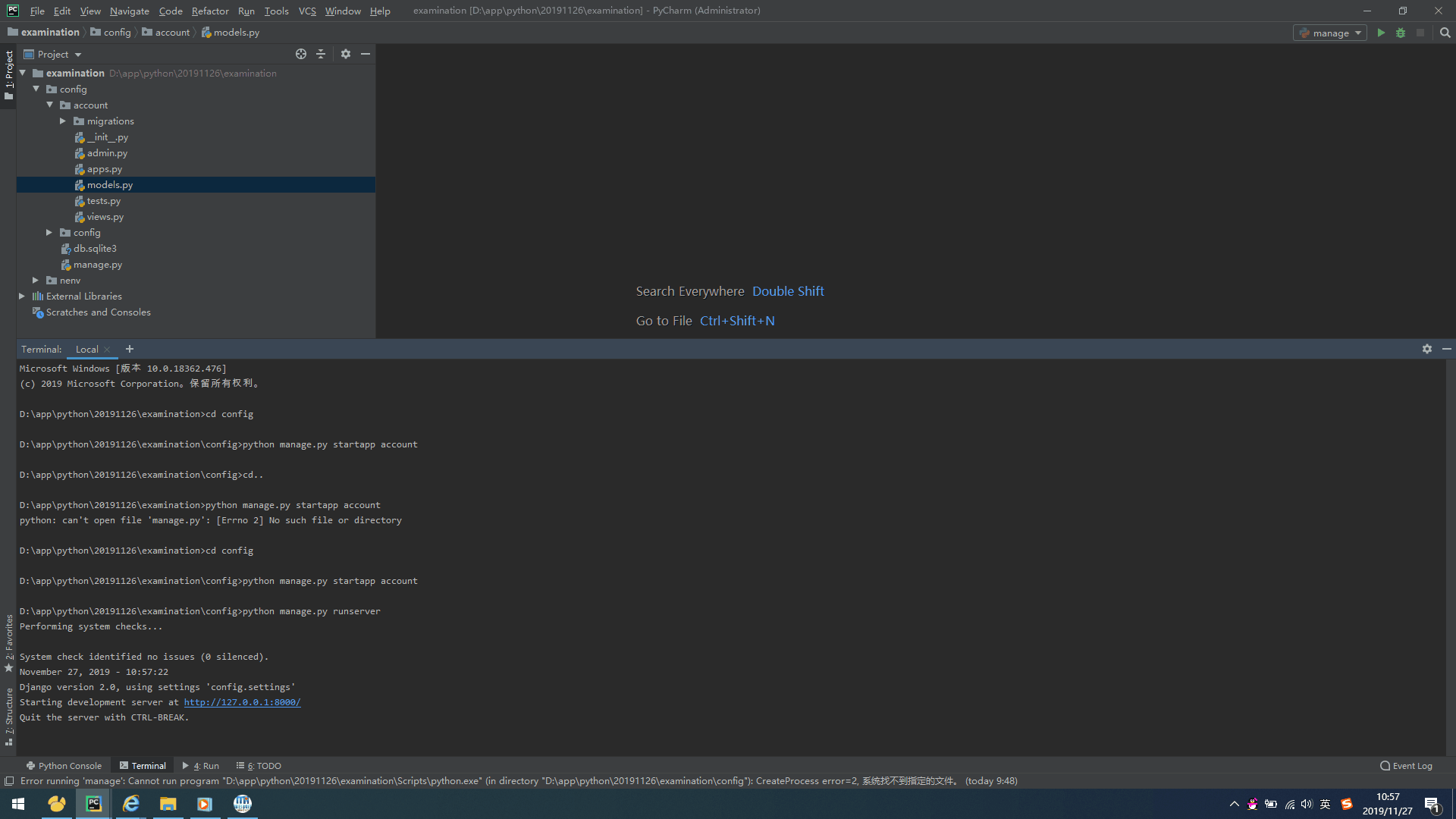
Task: Collapse all in Project panel
Action: click(x=321, y=54)
